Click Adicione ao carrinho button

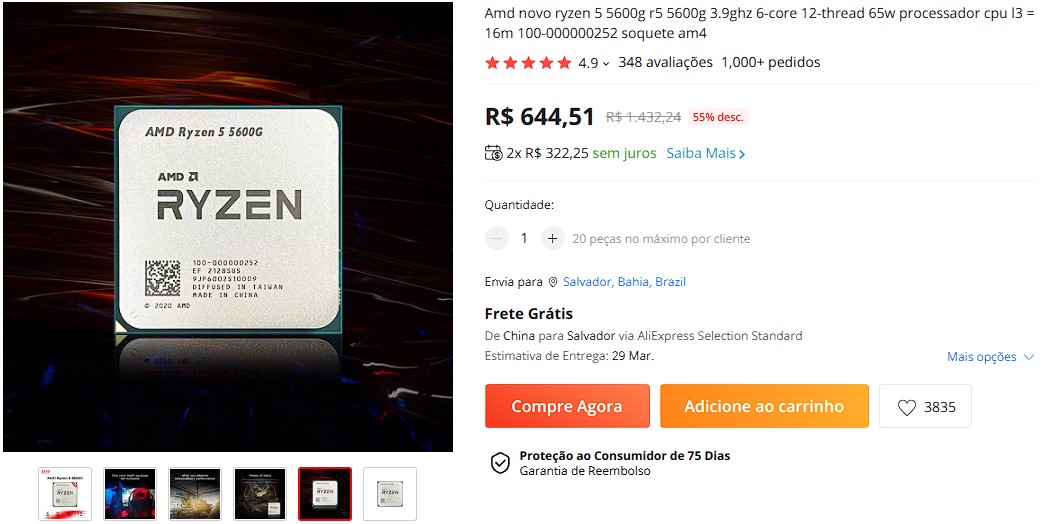tap(764, 406)
